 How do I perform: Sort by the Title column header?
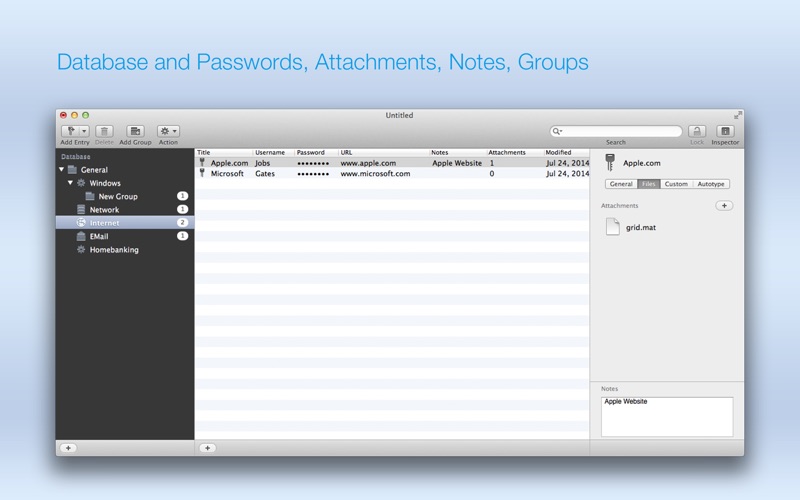pyautogui.click(x=224, y=153)
